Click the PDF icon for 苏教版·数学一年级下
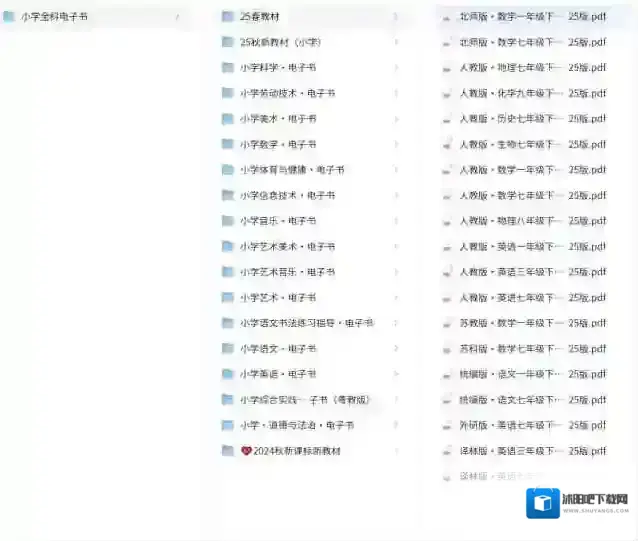Image resolution: width=638 pixels, height=541 pixels. [x=447, y=324]
